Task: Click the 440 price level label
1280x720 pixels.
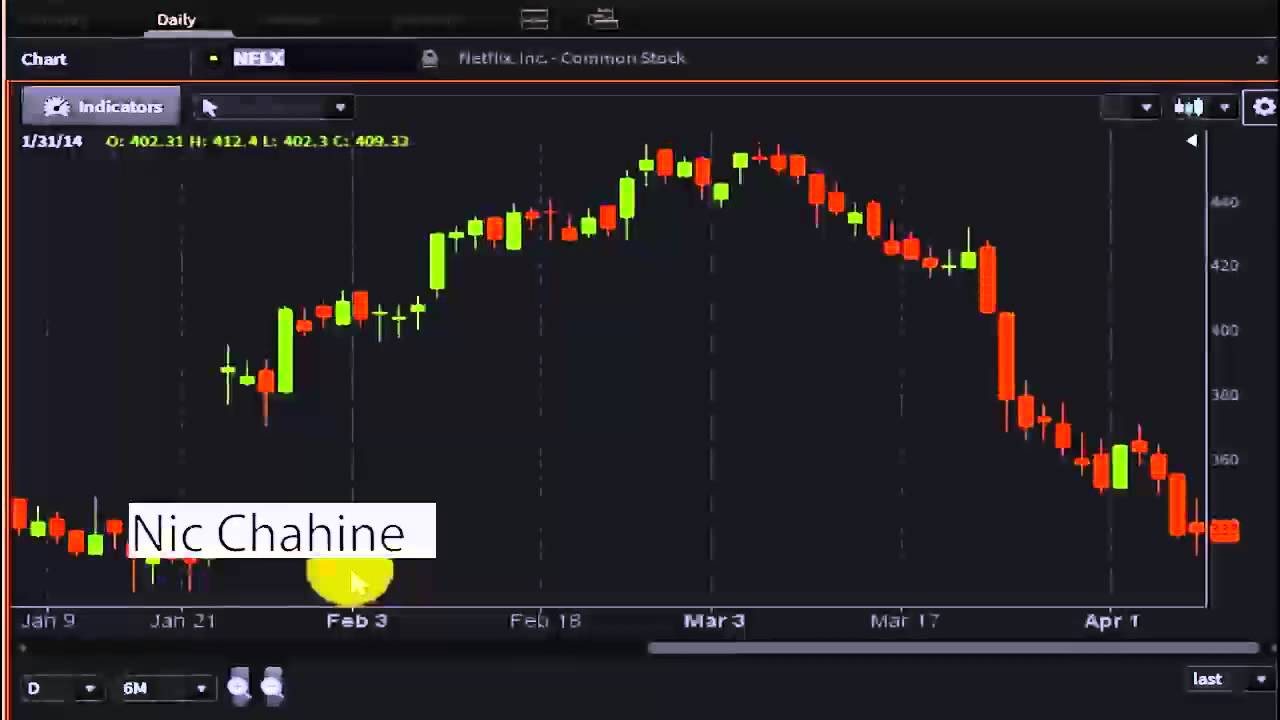Action: click(x=1224, y=202)
